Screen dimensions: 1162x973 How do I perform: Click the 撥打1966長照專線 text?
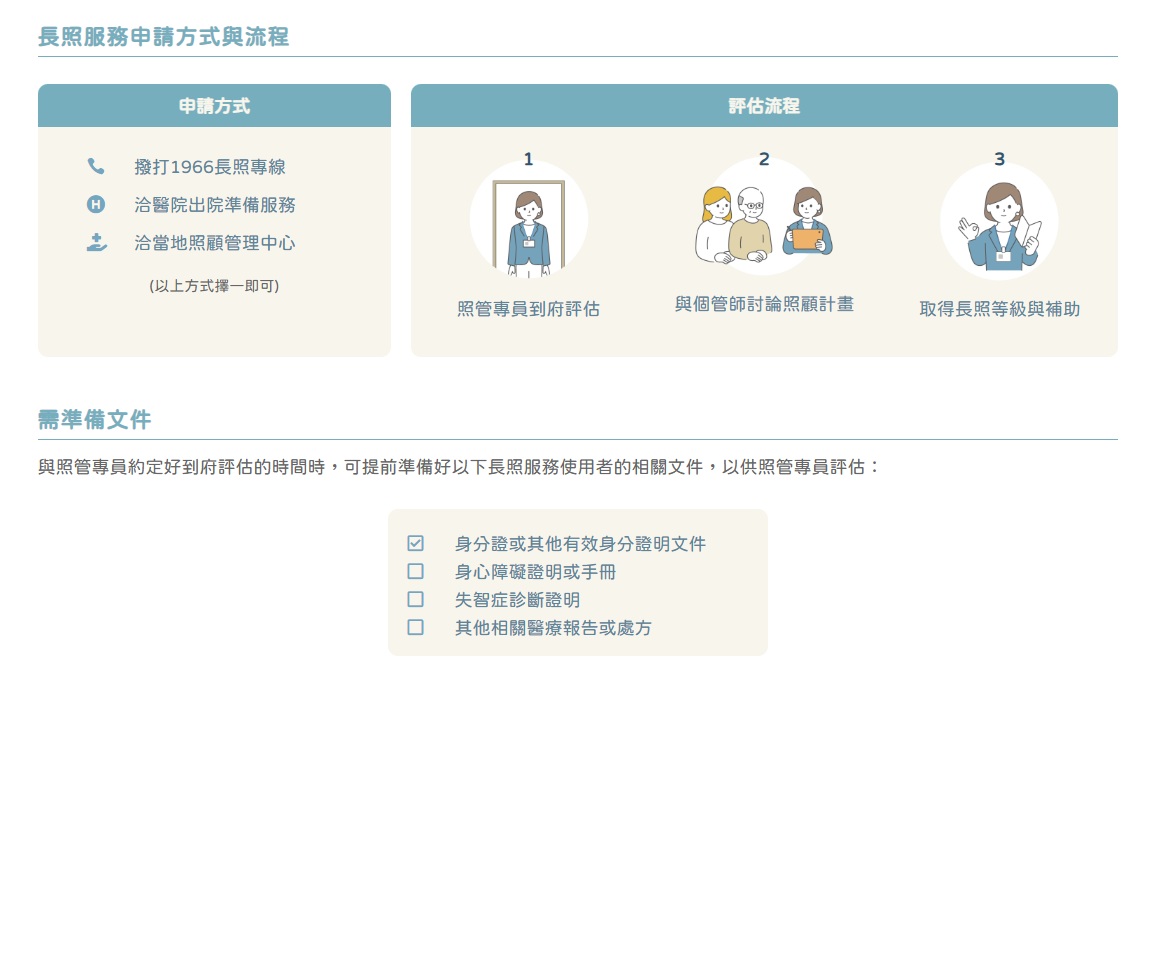point(210,167)
